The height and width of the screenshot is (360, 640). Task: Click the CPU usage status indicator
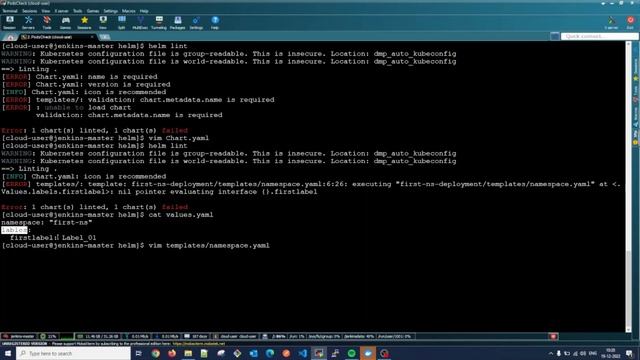click(48, 336)
